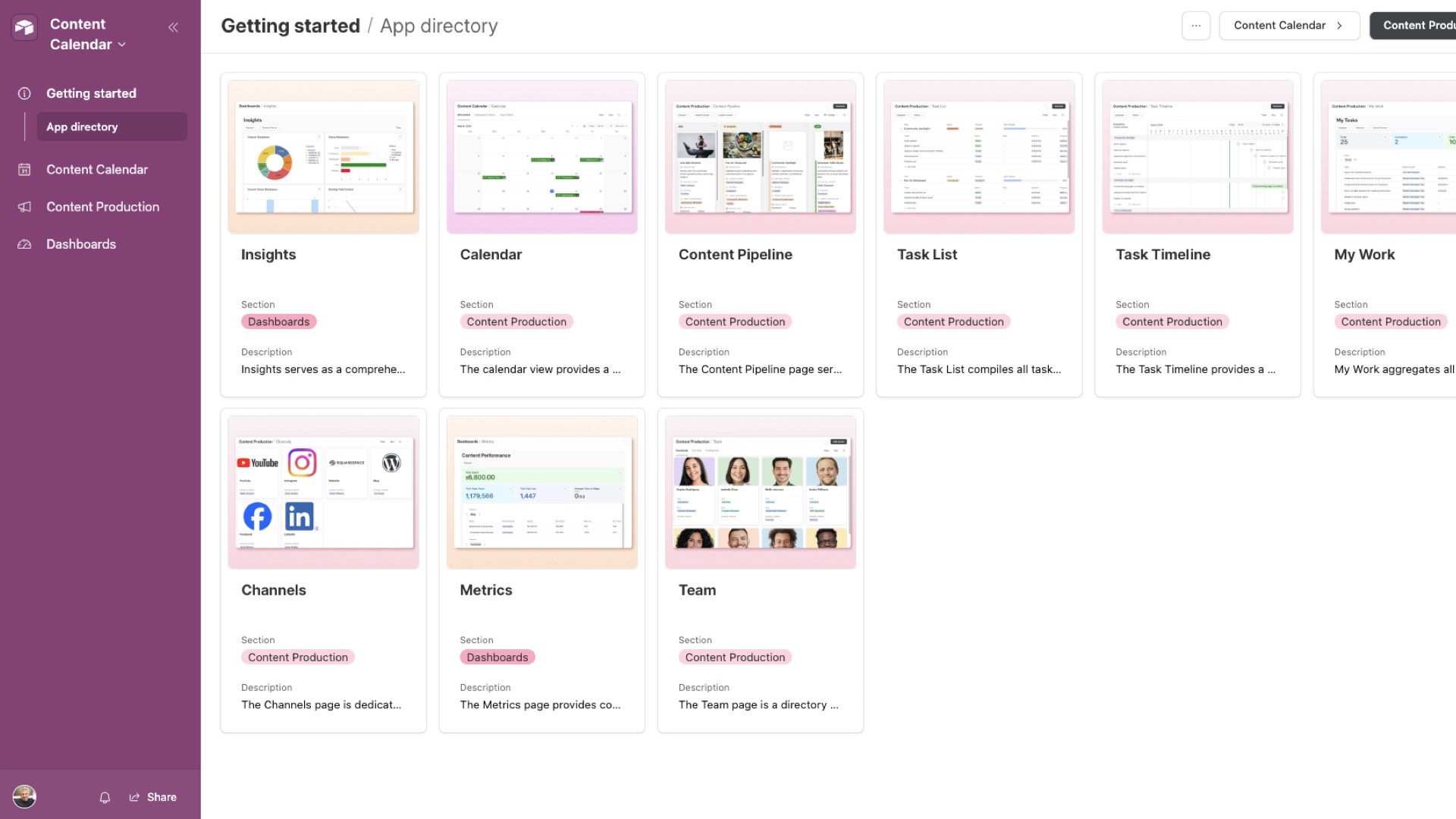Open the Team page card thumbnail
Image resolution: width=1456 pixels, height=819 pixels.
pyautogui.click(x=760, y=492)
